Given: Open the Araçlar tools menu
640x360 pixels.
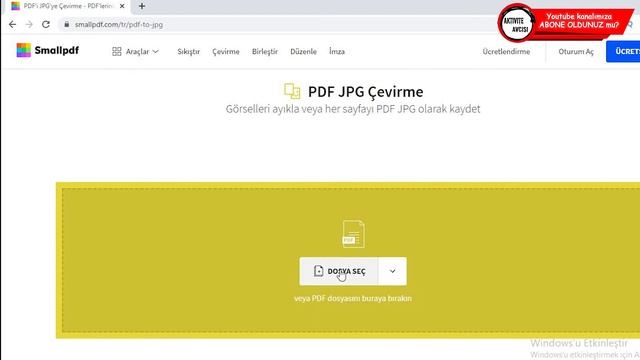Looking at the screenshot, I should point(135,51).
